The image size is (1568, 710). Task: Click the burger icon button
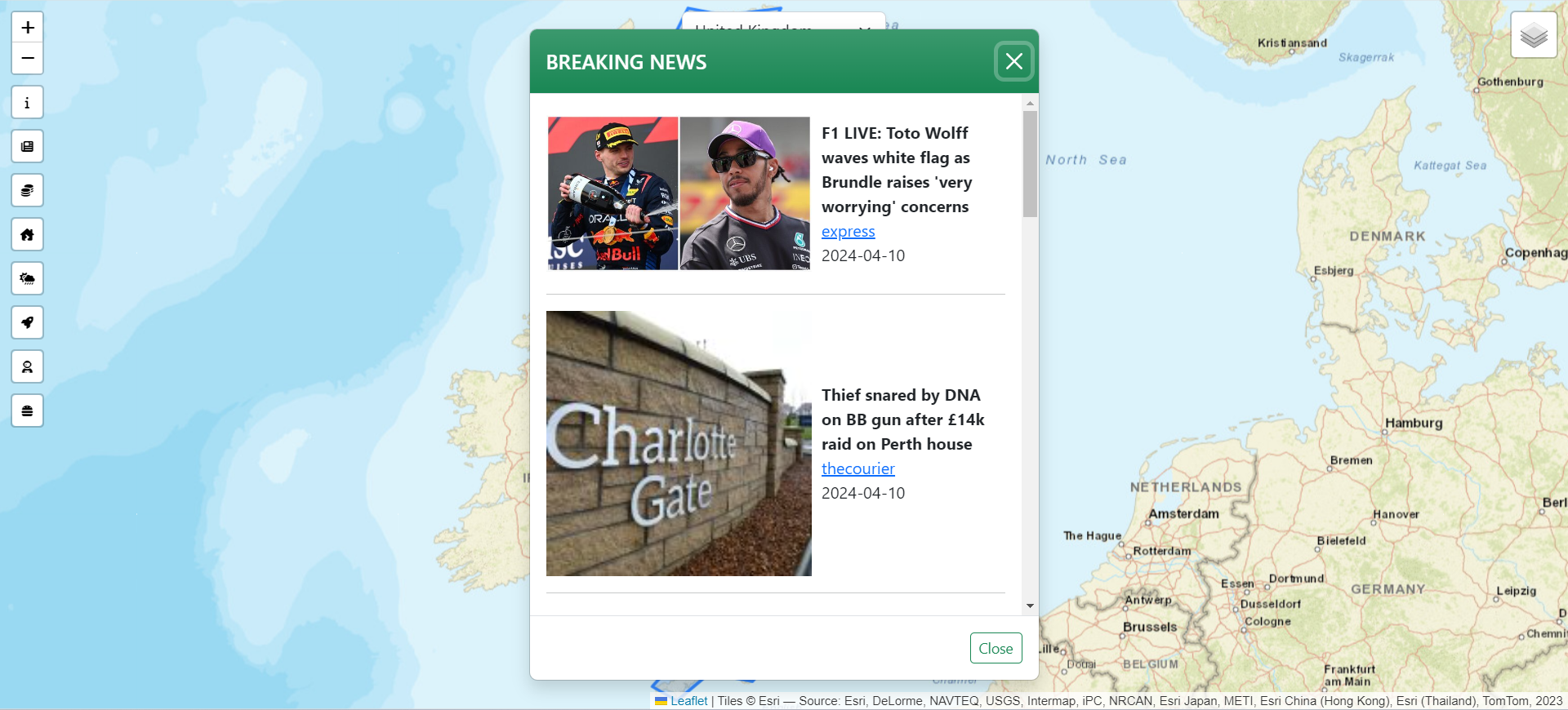[27, 411]
